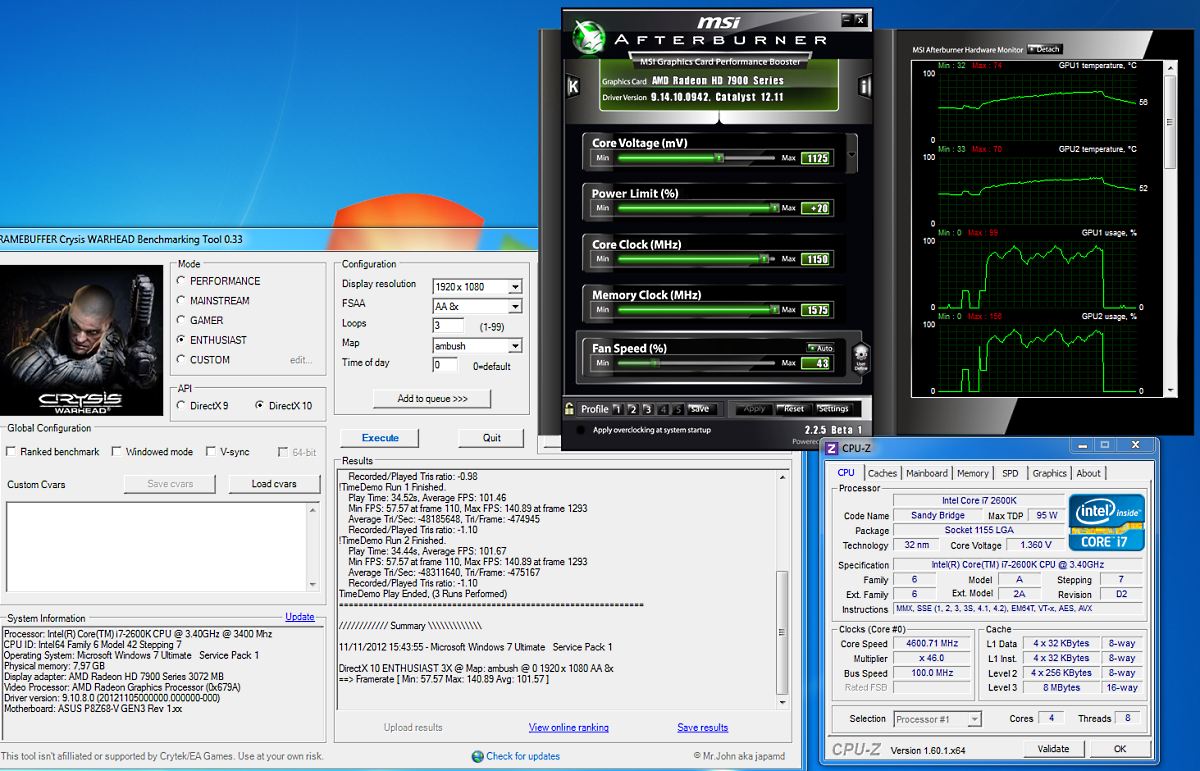Click the Add to queue button

click(x=432, y=398)
